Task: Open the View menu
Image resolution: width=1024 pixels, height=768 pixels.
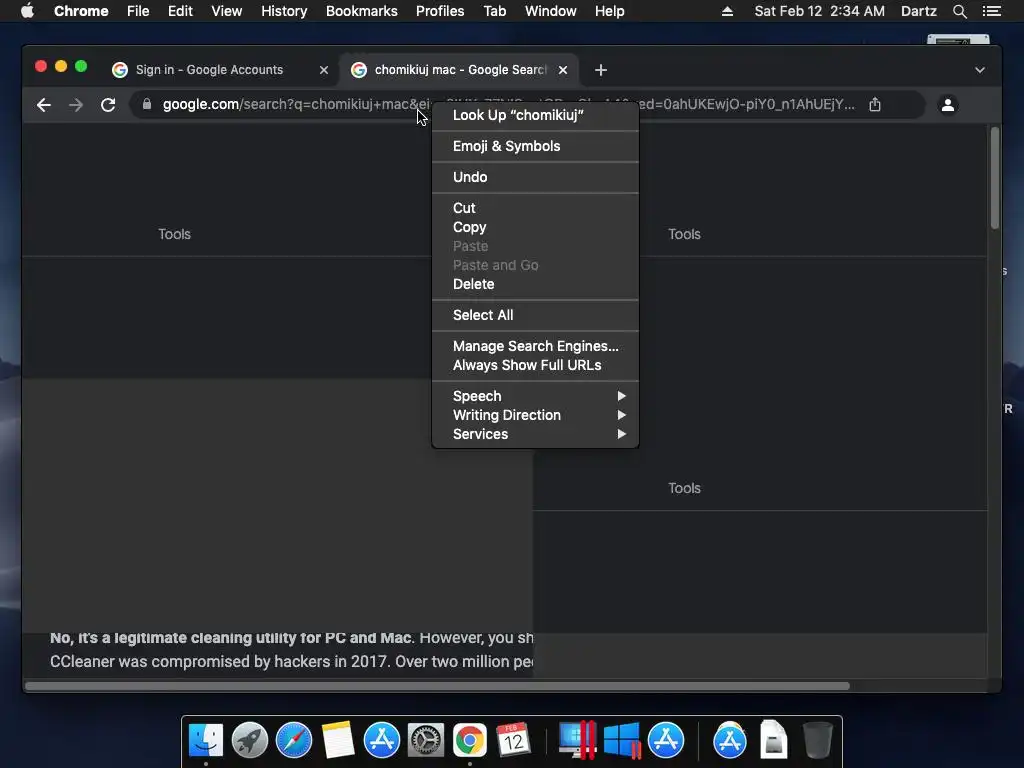Action: click(227, 11)
